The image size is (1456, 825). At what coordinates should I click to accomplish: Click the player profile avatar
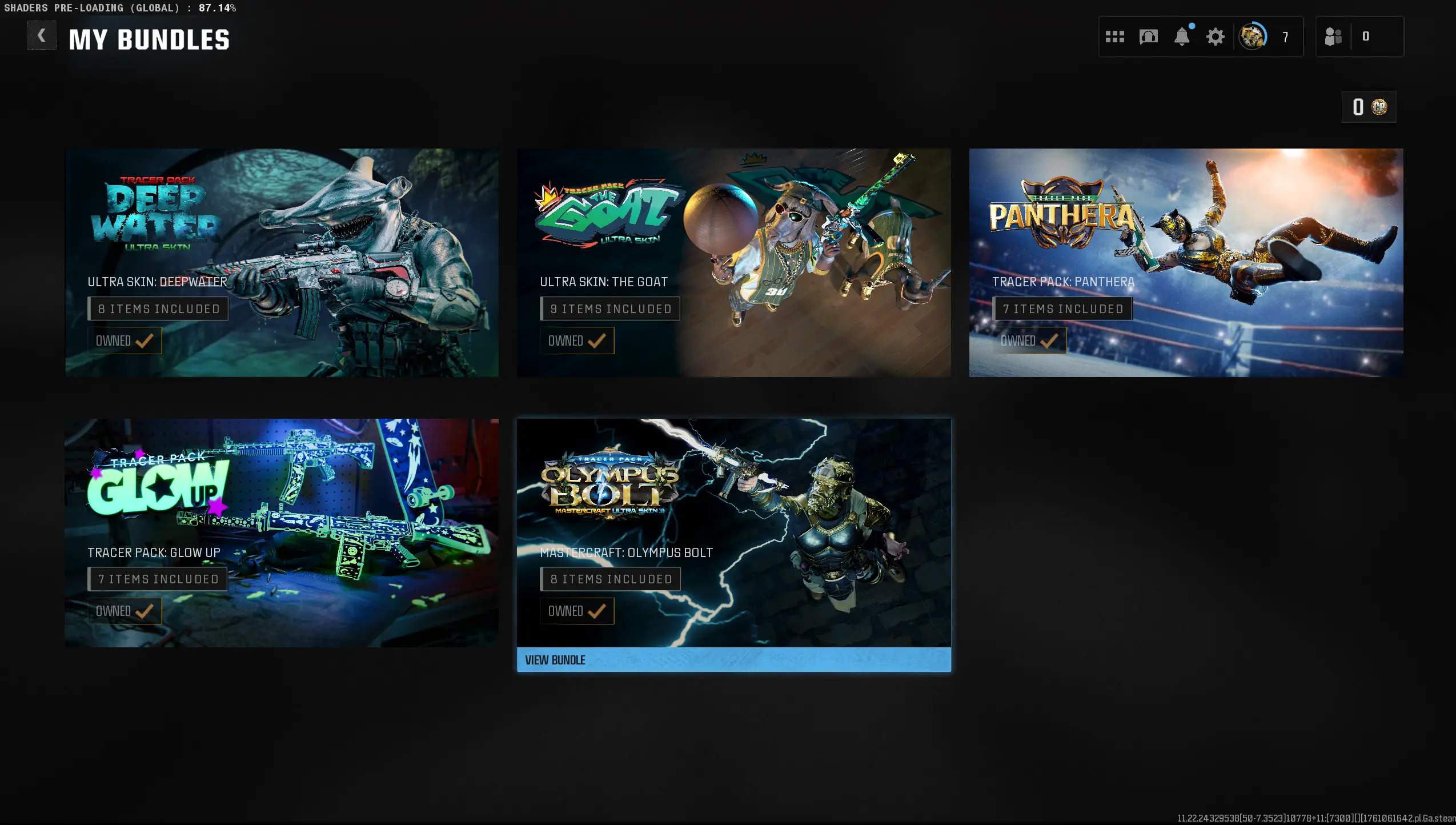pos(1252,37)
